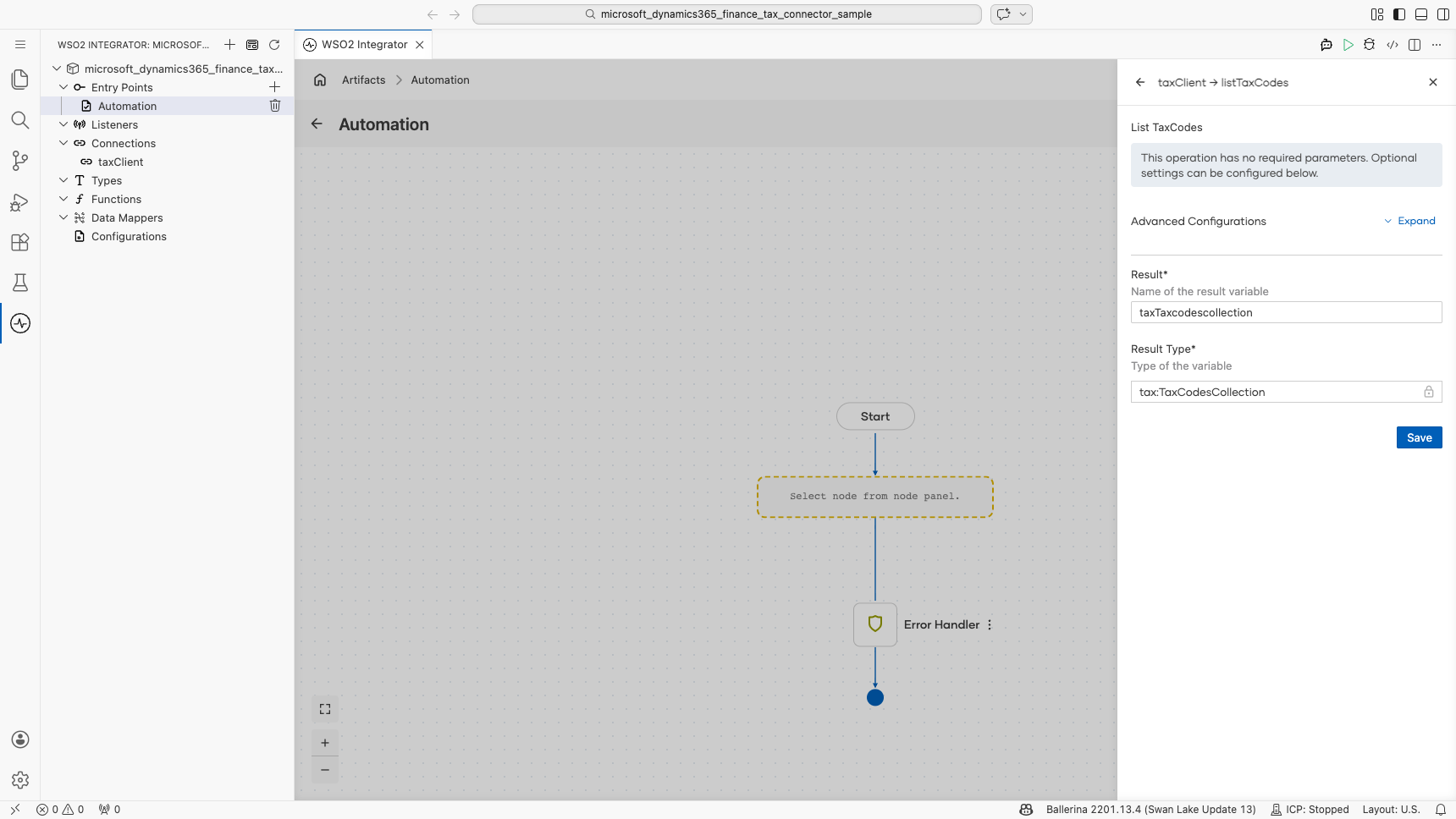1456x819 pixels.
Task: Open the Testing flask view
Action: 20,283
